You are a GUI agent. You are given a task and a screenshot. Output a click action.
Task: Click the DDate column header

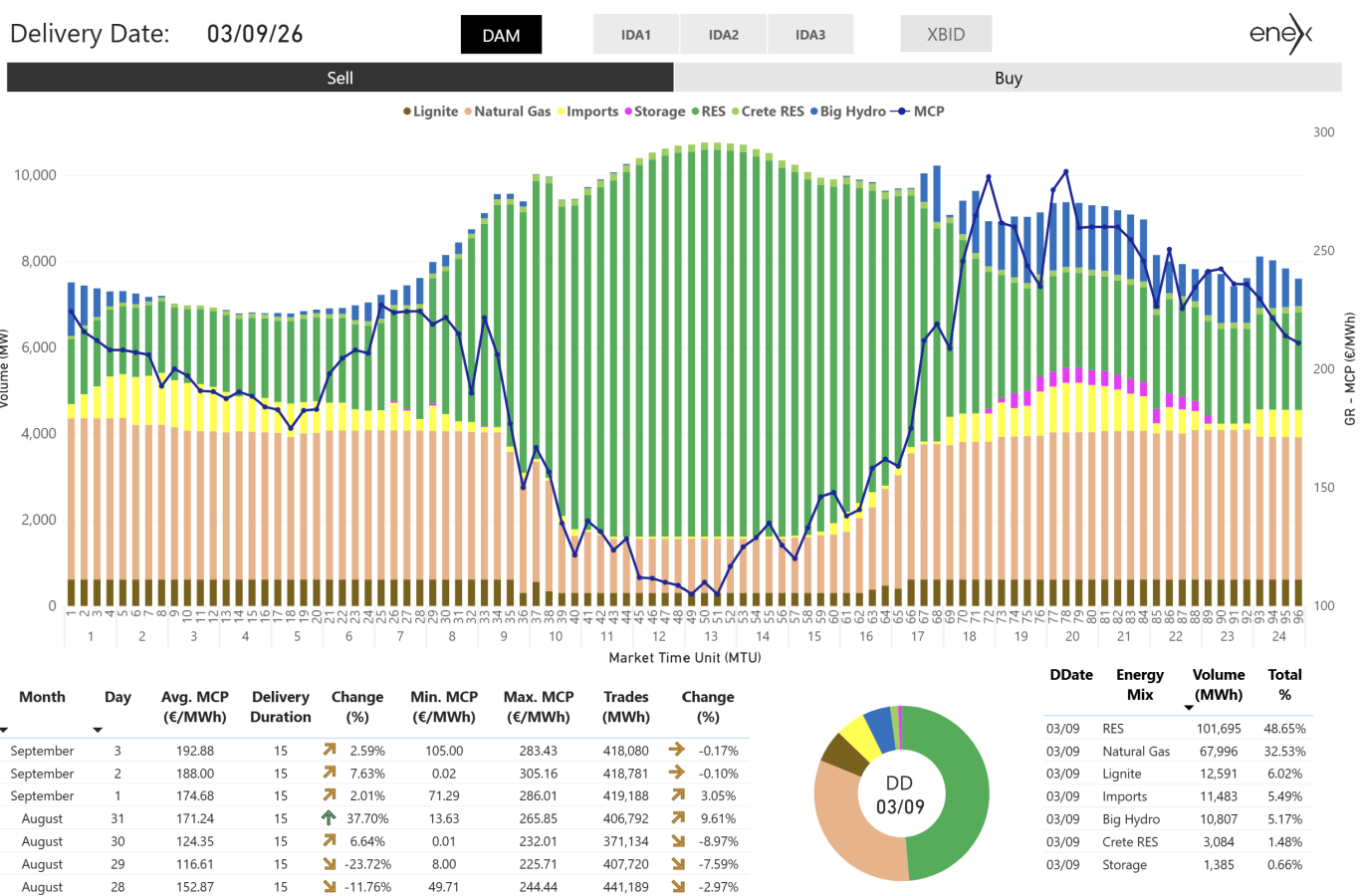(x=1071, y=674)
